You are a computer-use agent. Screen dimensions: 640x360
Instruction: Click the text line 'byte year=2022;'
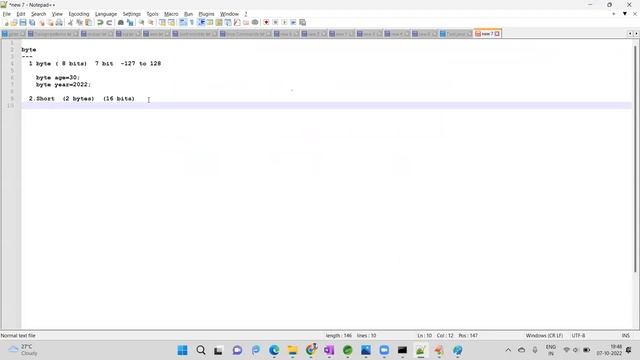pos(63,85)
